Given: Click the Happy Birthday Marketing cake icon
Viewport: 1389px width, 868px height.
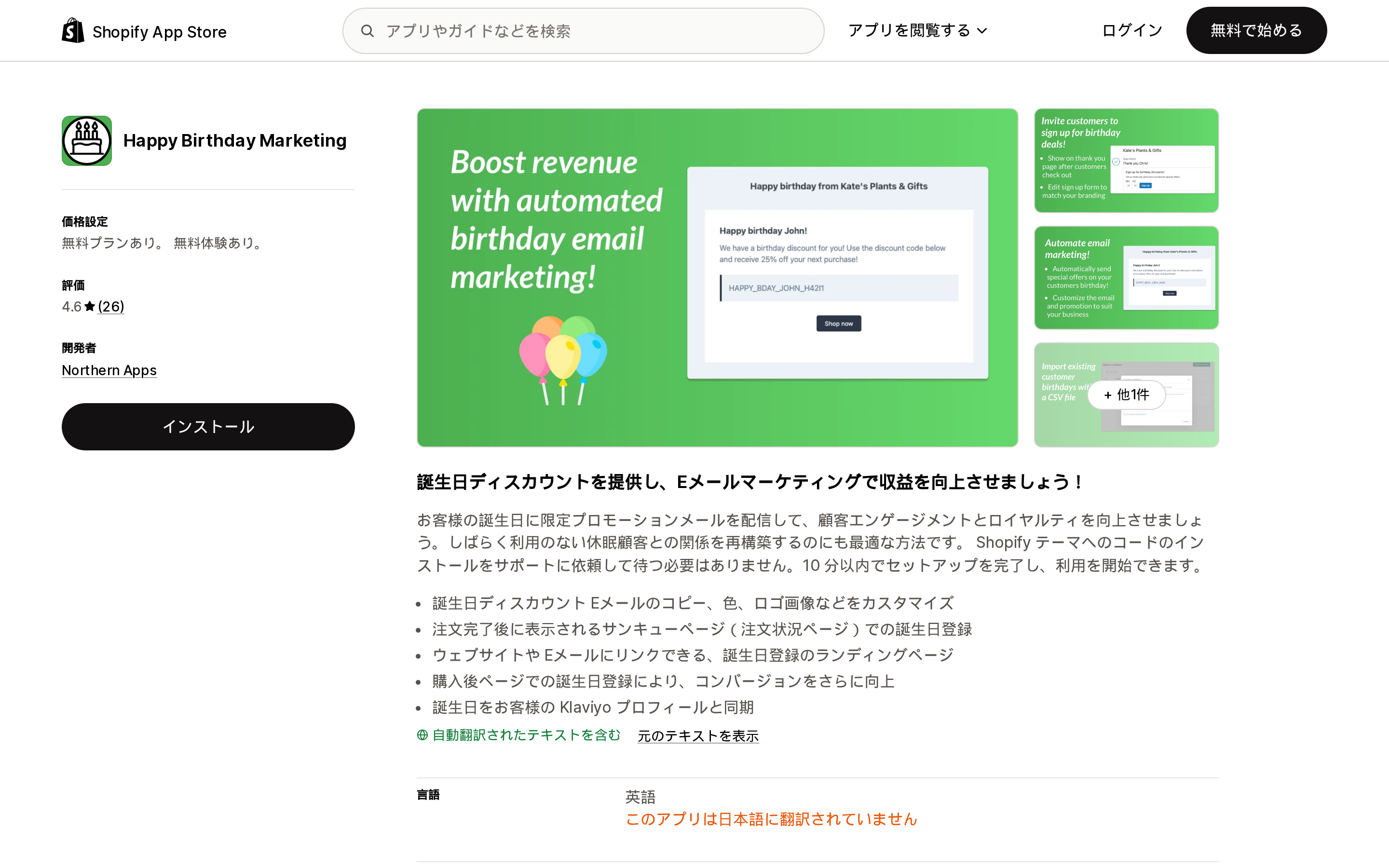Looking at the screenshot, I should click(87, 141).
